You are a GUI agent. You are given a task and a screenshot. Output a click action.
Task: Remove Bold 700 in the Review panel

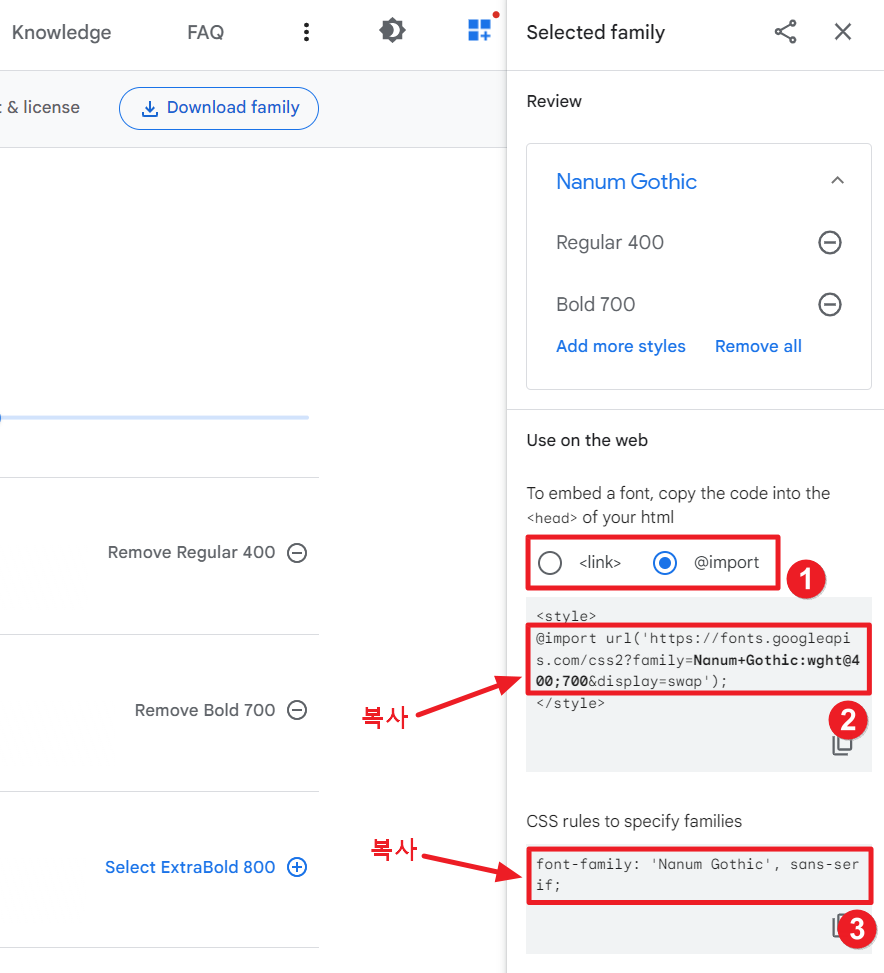829,304
